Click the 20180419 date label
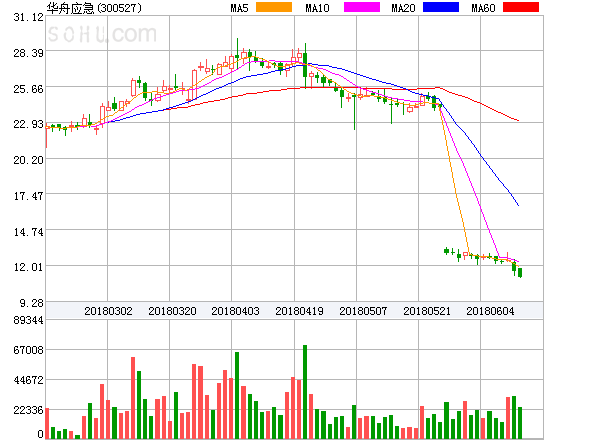 pyautogui.click(x=299, y=311)
